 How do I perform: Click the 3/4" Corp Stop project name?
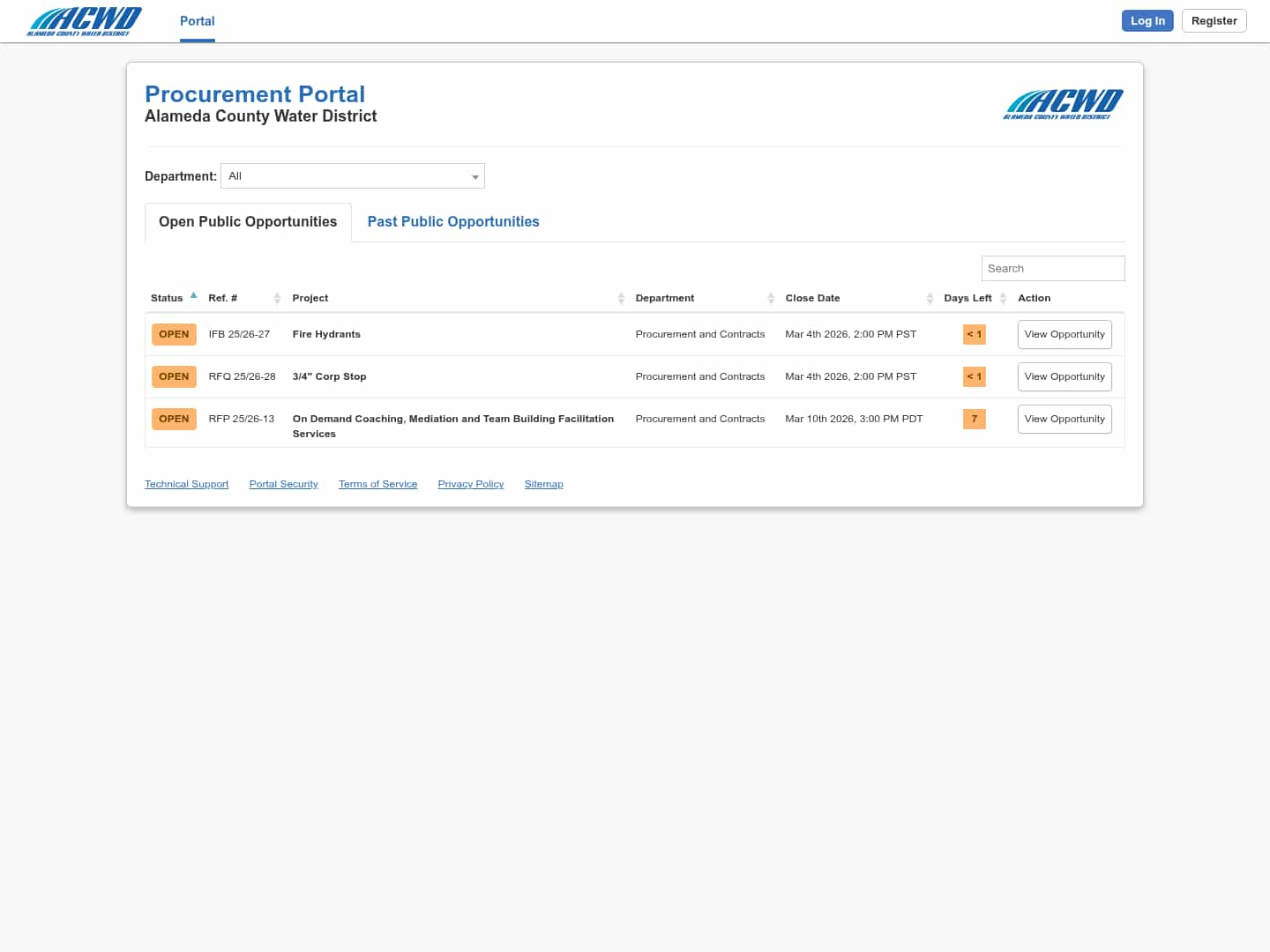(329, 377)
